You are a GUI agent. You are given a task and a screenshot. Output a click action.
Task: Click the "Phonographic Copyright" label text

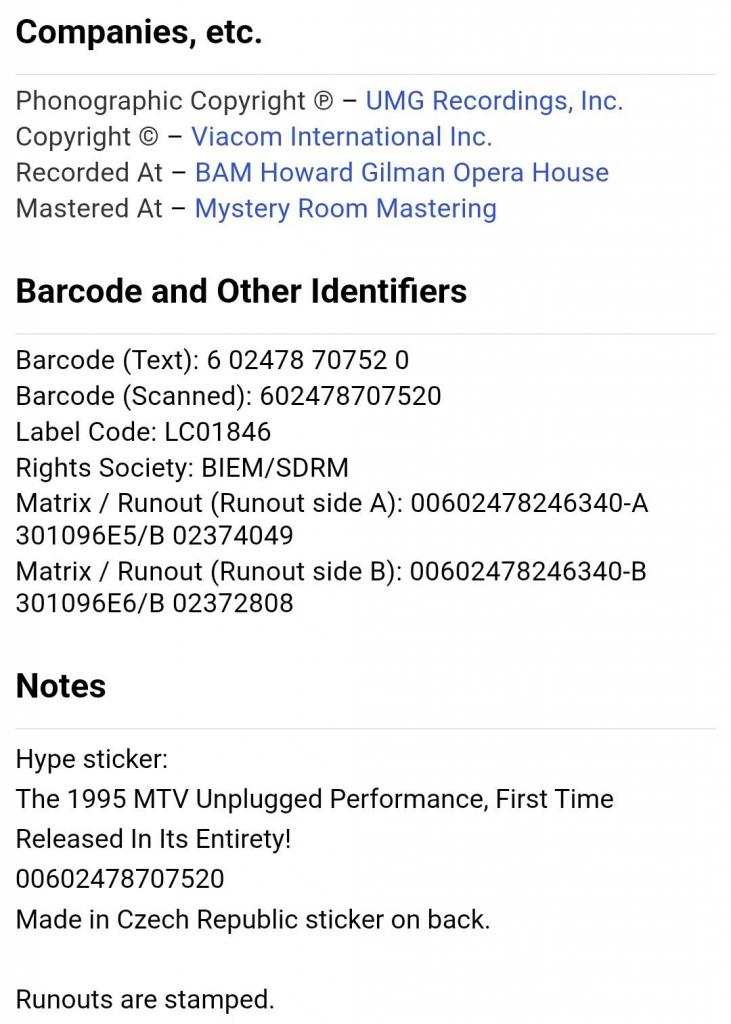tap(160, 101)
